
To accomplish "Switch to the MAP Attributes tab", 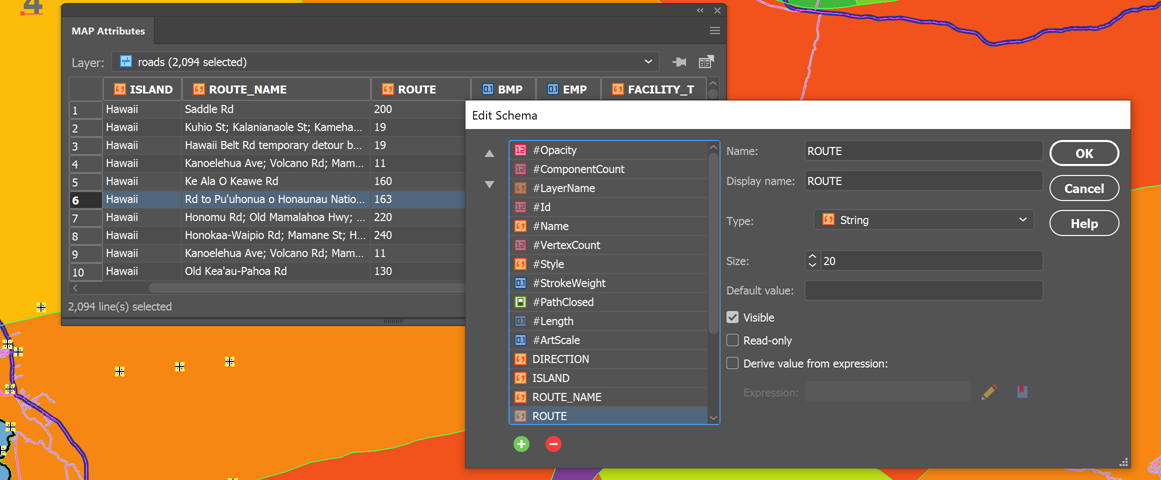I will point(108,31).
